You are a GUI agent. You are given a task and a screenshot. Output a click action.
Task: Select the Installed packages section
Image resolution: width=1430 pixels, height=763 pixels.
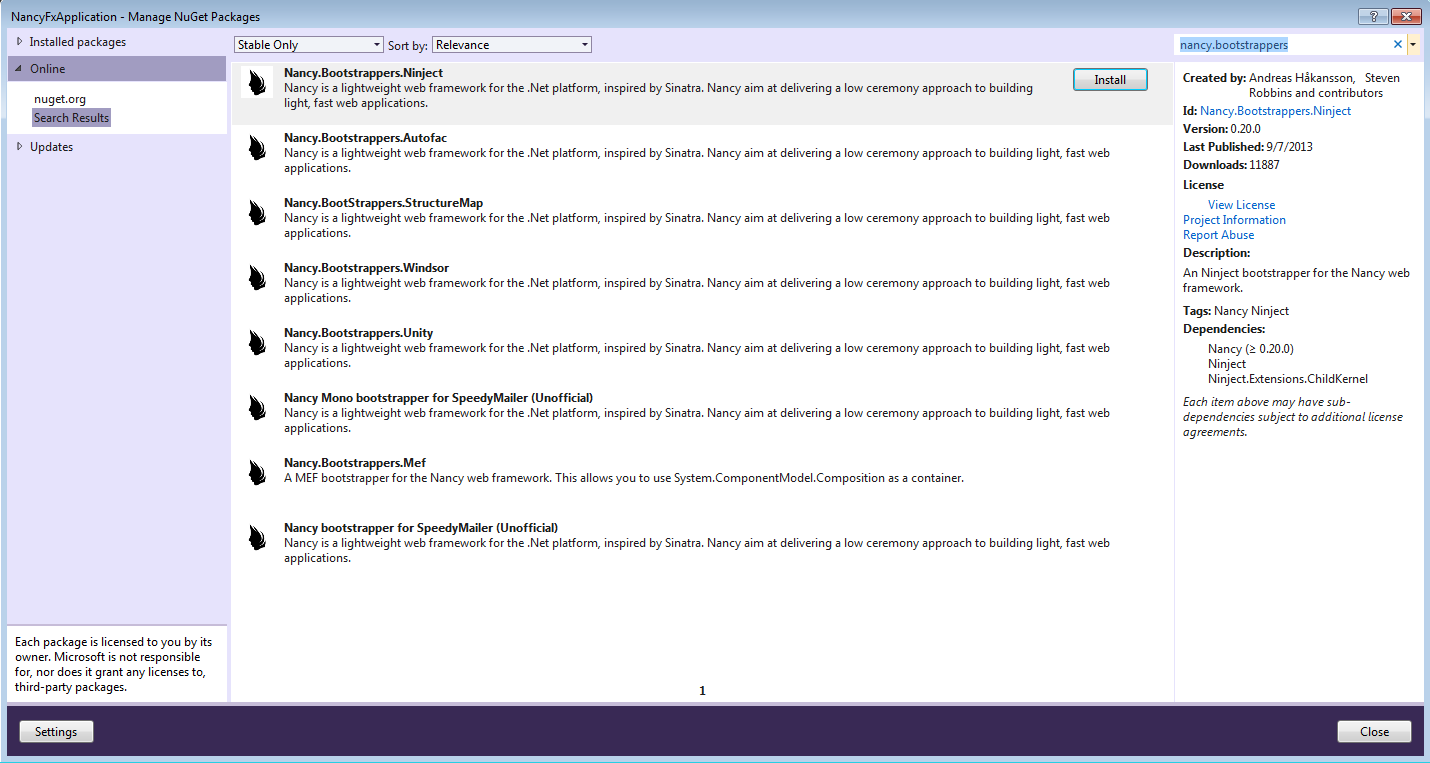(77, 42)
